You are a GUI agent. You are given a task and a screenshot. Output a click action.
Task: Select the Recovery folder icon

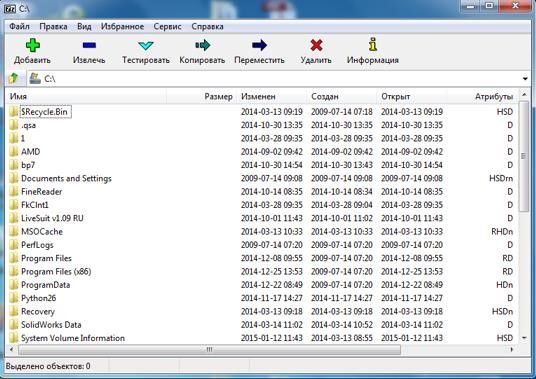coord(14,311)
